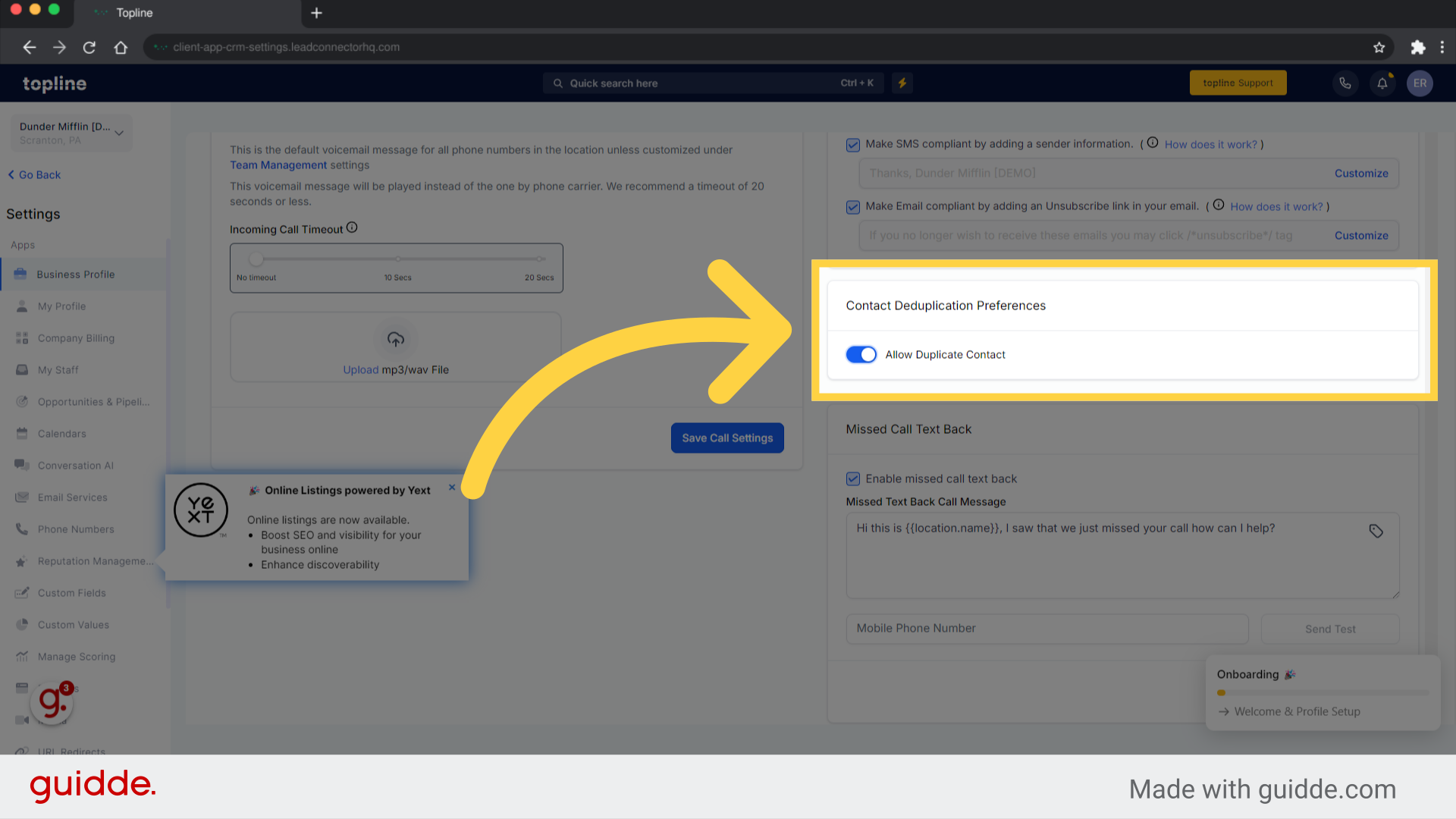The height and width of the screenshot is (819, 1456).
Task: Click Go Back navigation link
Action: click(35, 174)
